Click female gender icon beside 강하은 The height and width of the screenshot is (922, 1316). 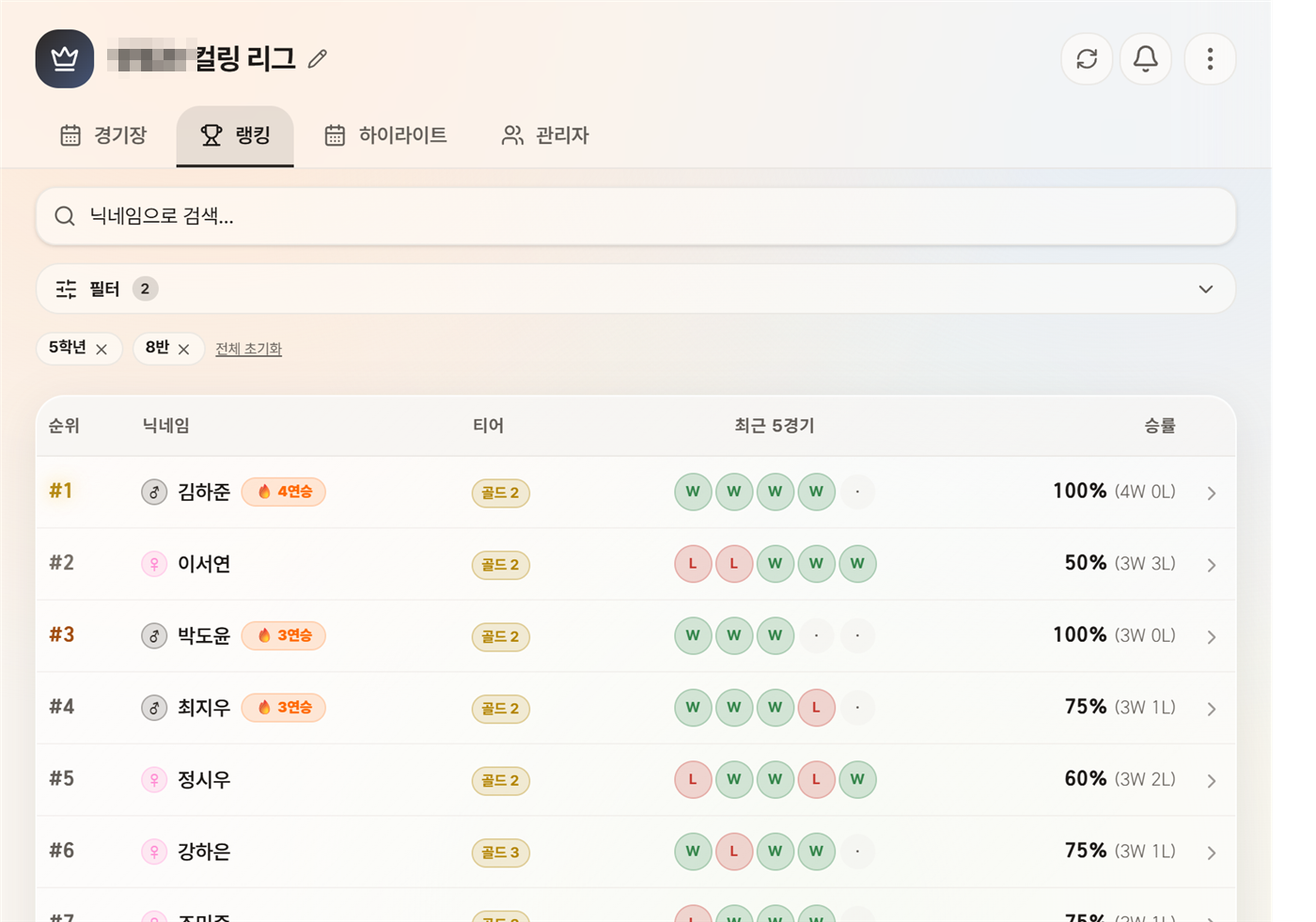pyautogui.click(x=154, y=852)
